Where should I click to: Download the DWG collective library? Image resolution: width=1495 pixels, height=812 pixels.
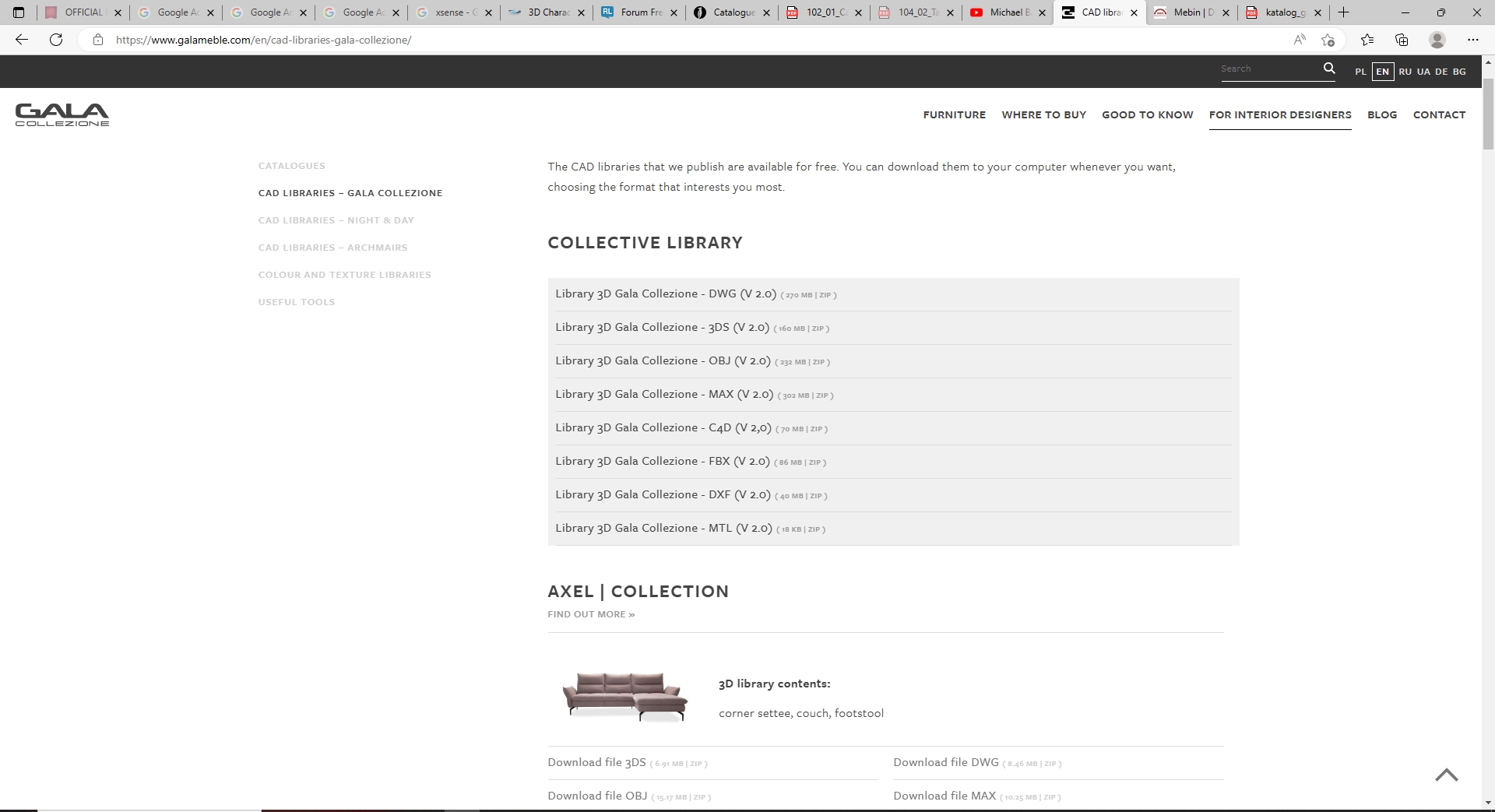coord(893,294)
